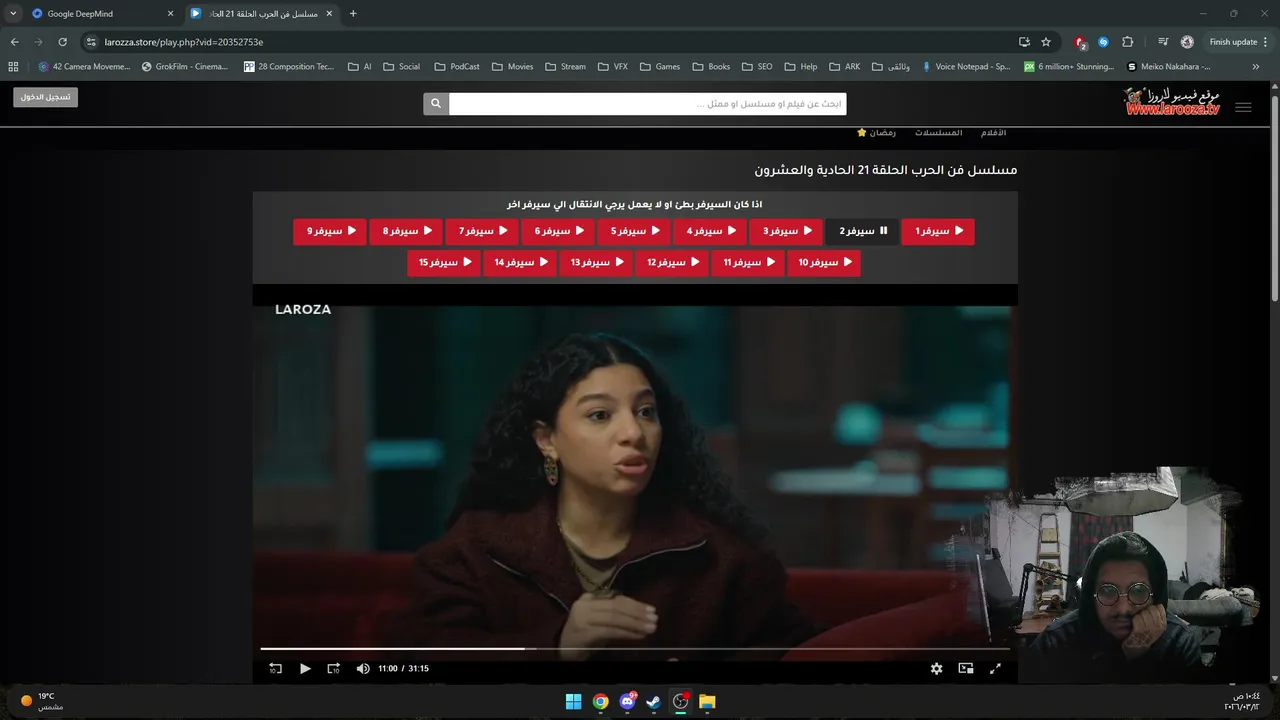Viewport: 1280px width, 720px height.
Task: Focus the movie search input field
Action: 647,104
